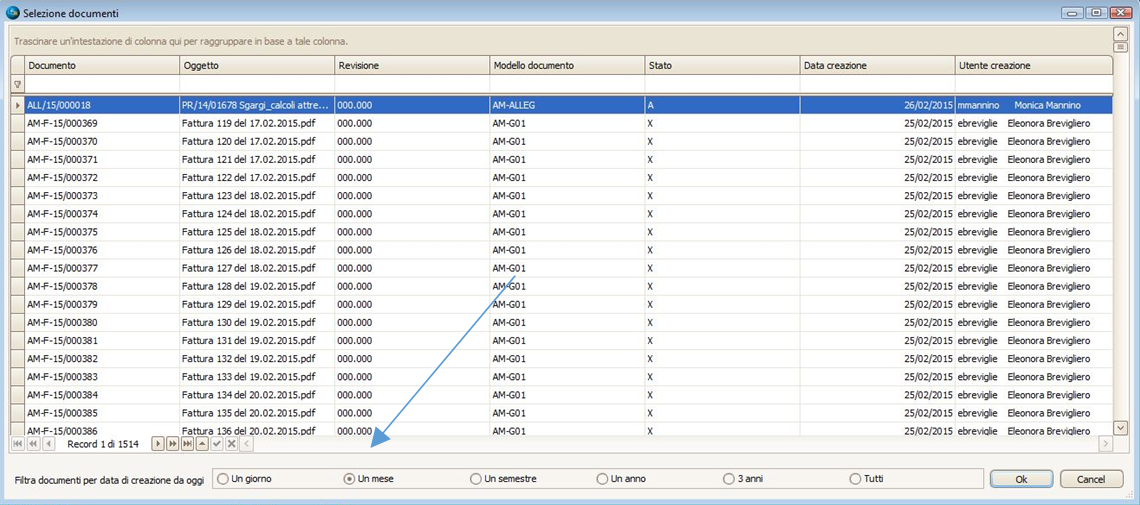Jump to last record in navigator
Viewport: 1140px width, 505px height.
[187, 443]
